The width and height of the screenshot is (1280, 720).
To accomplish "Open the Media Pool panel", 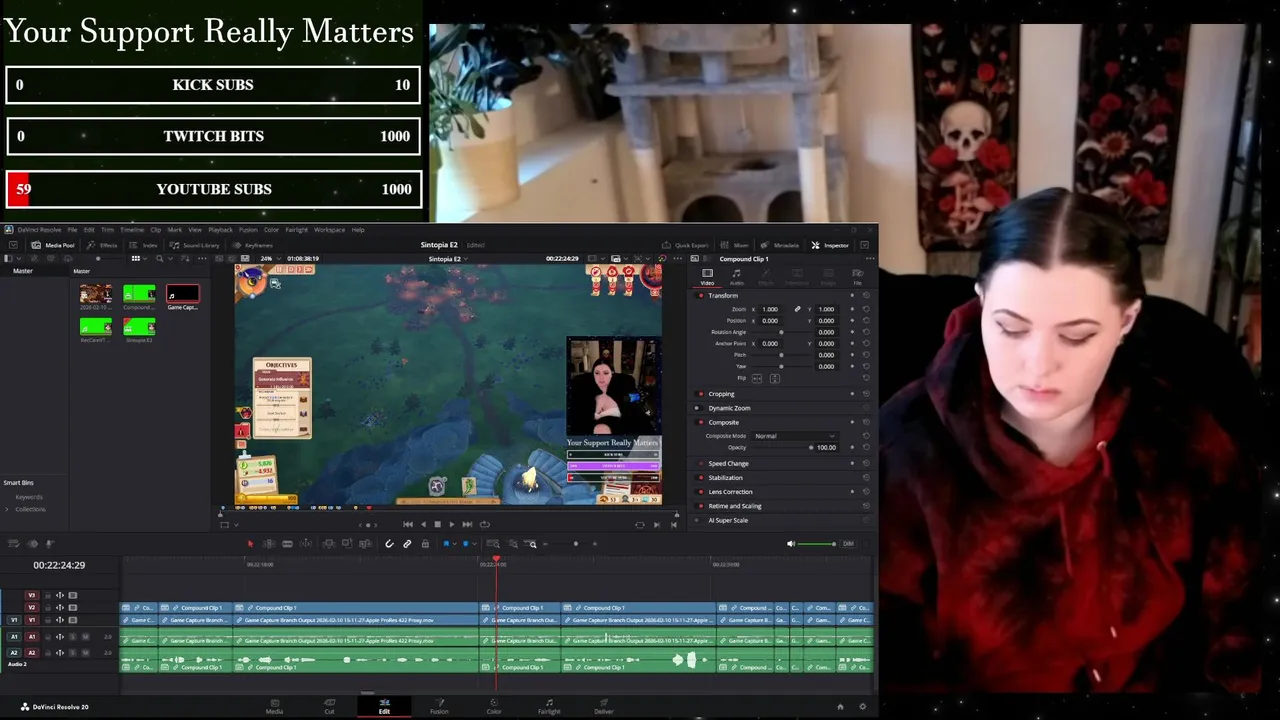I will tap(53, 245).
